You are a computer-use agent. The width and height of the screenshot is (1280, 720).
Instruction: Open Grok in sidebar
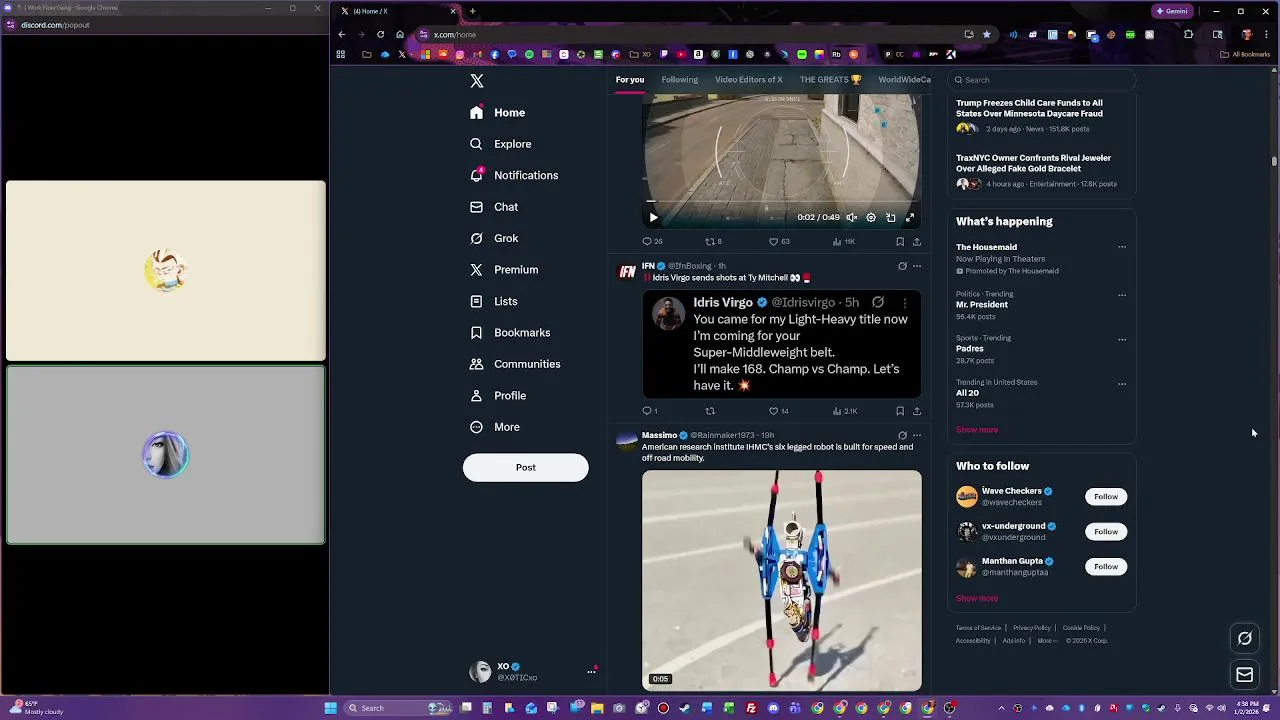point(494,238)
